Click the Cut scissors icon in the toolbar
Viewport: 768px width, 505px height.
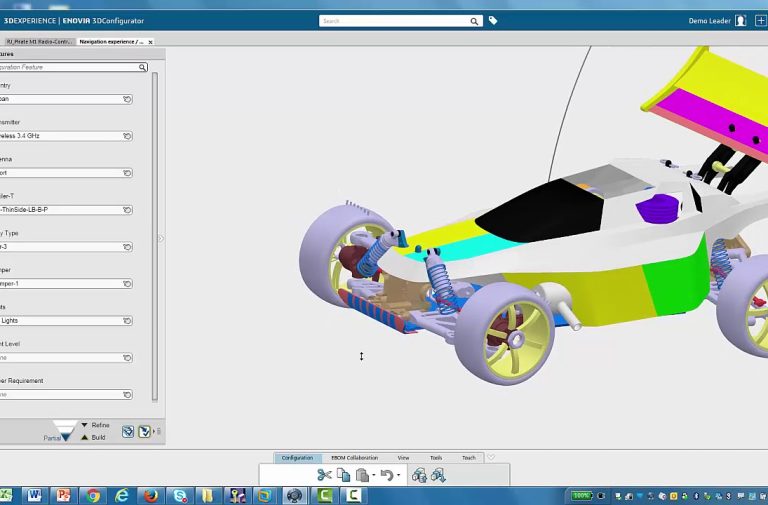coord(324,475)
